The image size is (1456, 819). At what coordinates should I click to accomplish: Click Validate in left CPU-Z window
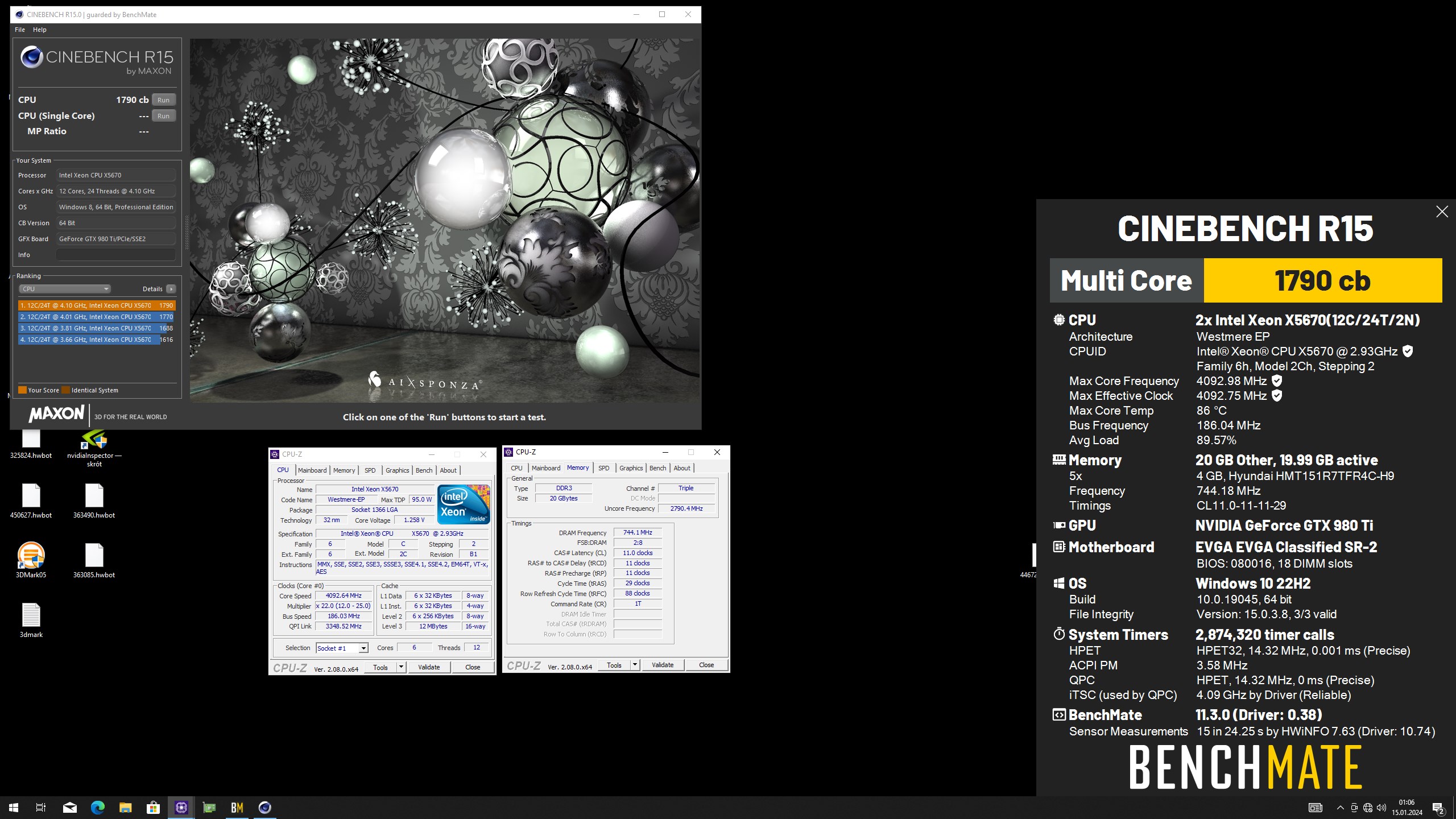(429, 667)
